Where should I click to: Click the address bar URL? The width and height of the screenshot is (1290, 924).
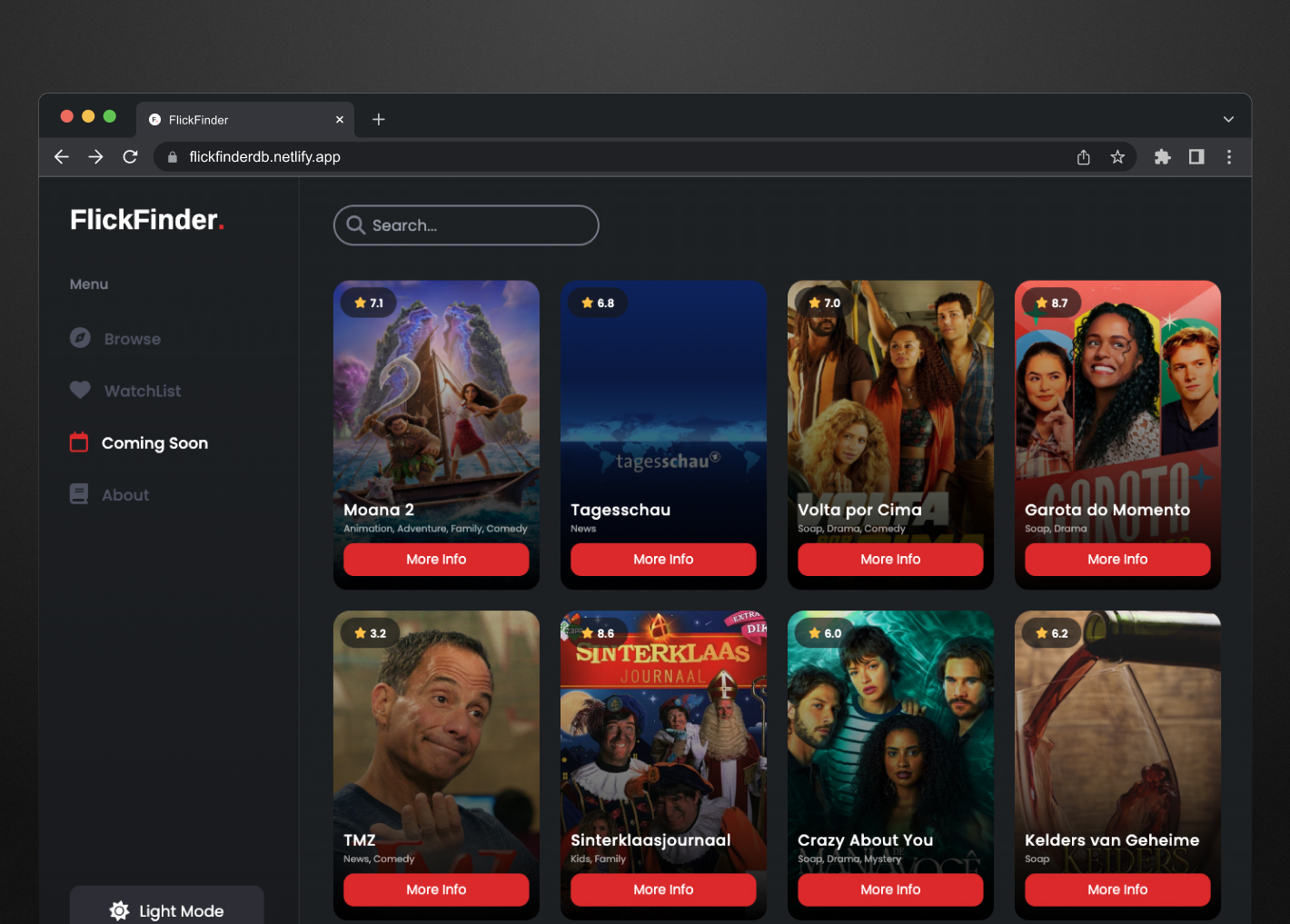click(x=264, y=156)
